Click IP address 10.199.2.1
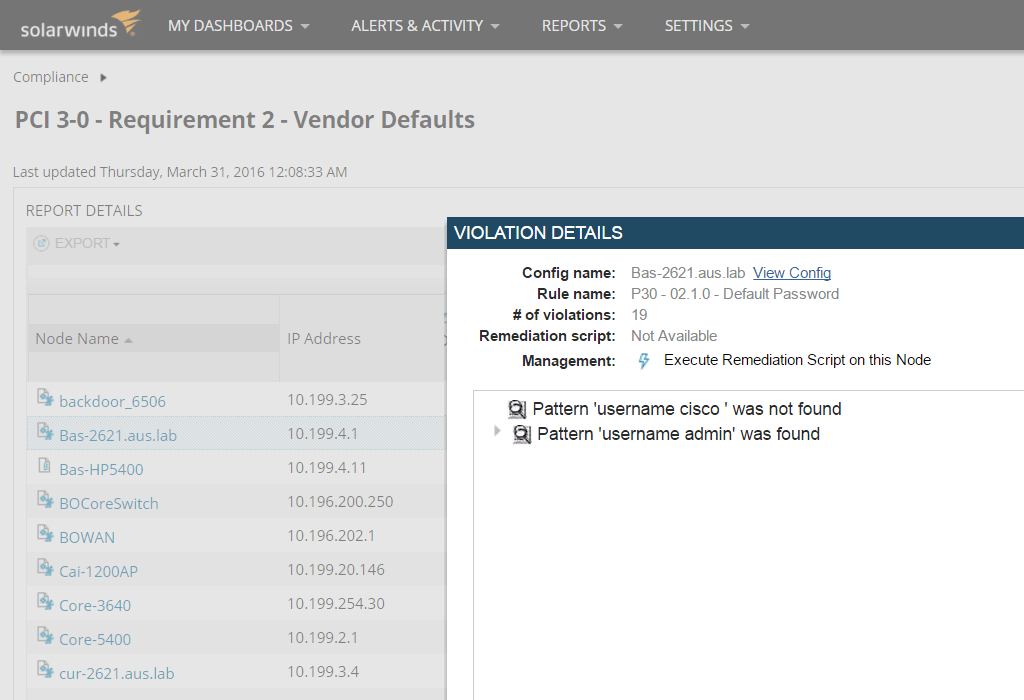Screen dimensions: 1024x700 pyautogui.click(x=323, y=637)
